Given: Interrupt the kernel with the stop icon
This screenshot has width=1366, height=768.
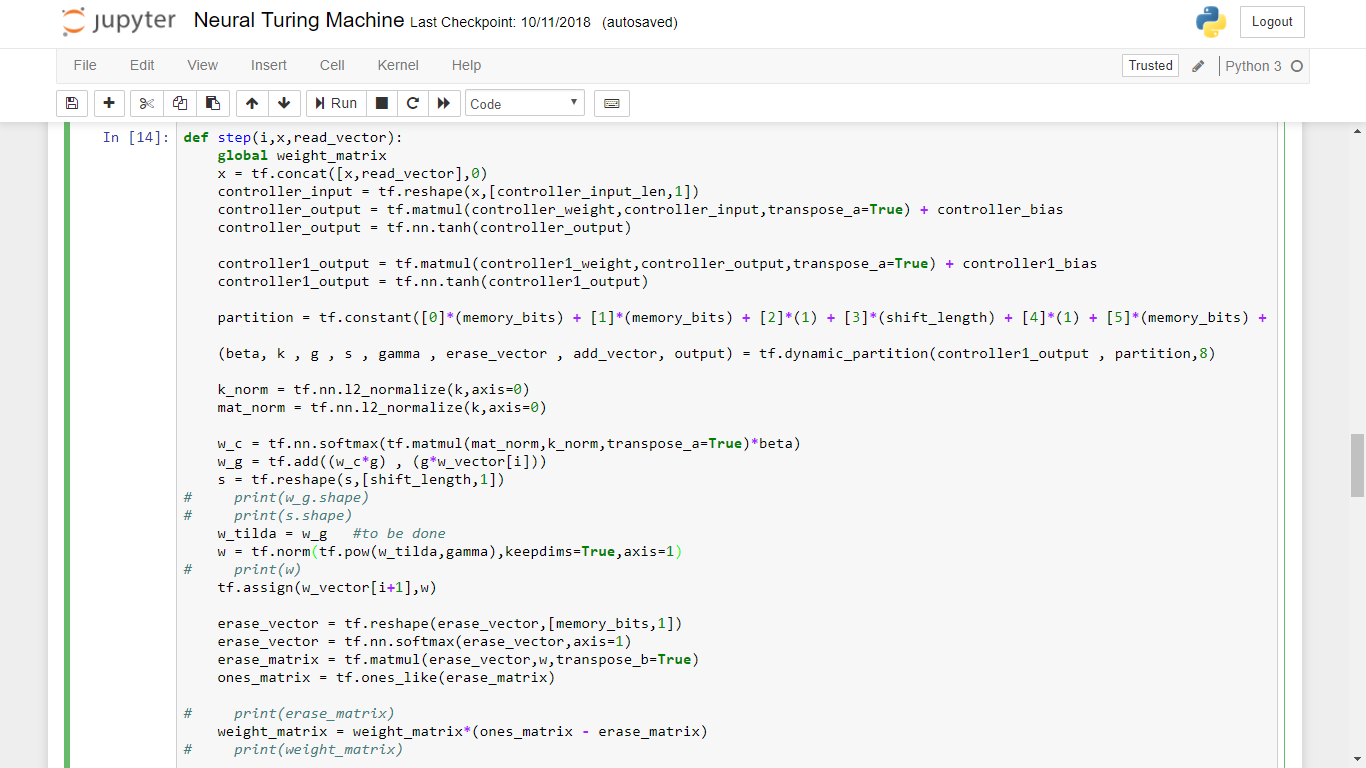Looking at the screenshot, I should click(x=381, y=103).
